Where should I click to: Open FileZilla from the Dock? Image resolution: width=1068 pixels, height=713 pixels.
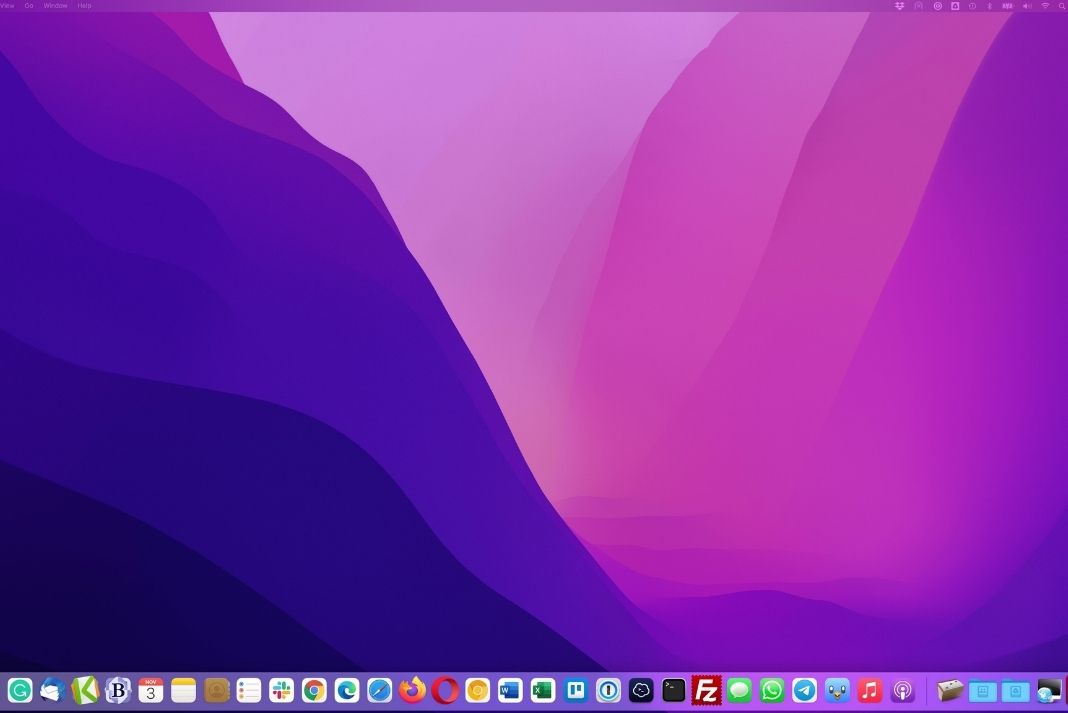(x=707, y=690)
